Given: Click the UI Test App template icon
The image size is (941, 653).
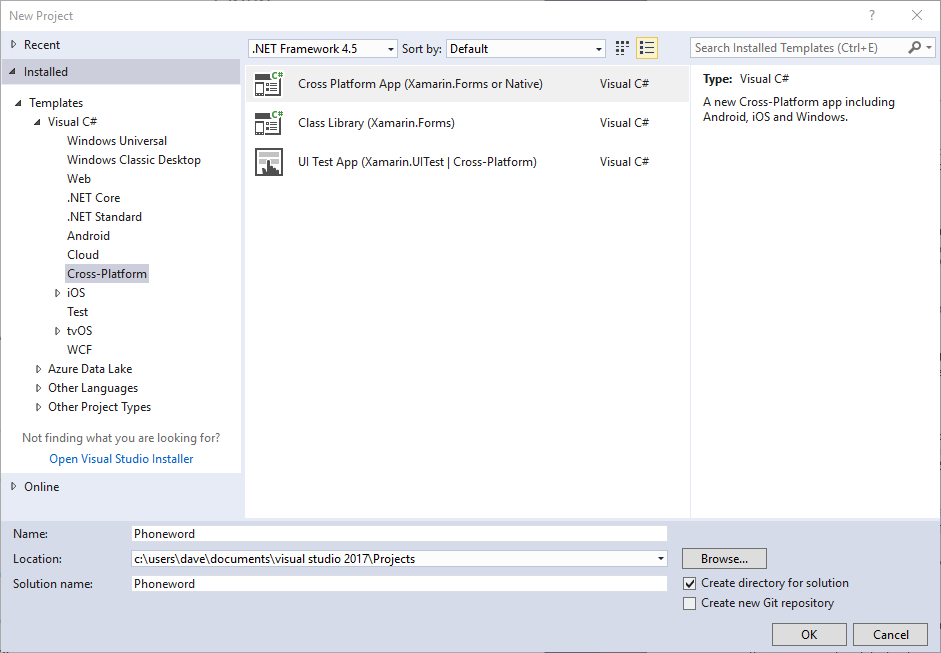Looking at the screenshot, I should (x=268, y=162).
